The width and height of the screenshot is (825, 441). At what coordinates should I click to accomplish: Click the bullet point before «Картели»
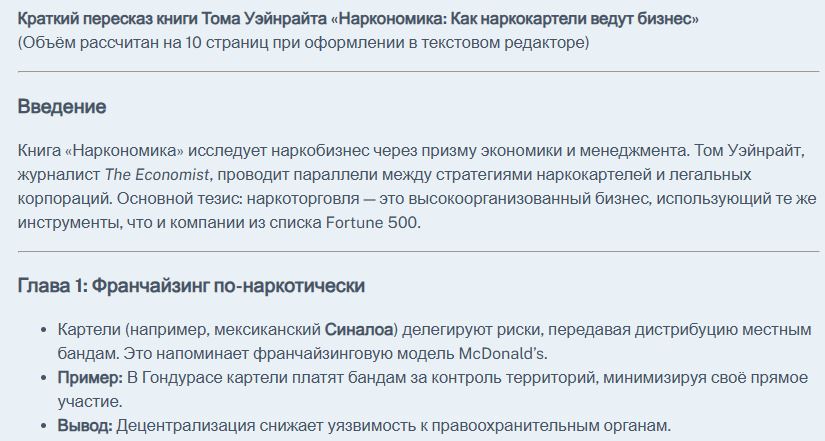[44, 330]
